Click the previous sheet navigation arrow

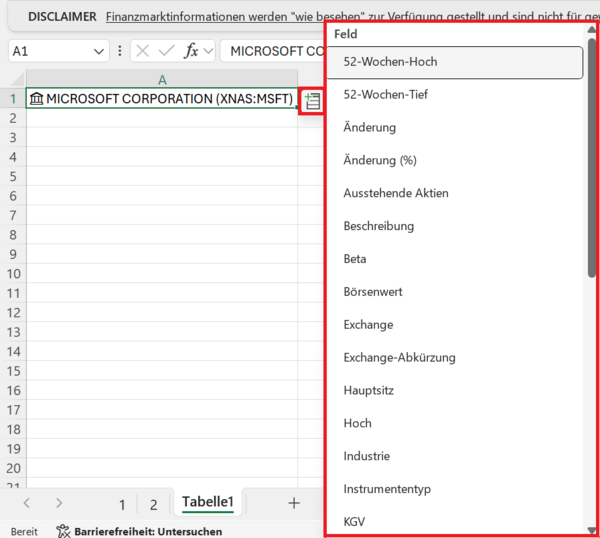27,503
